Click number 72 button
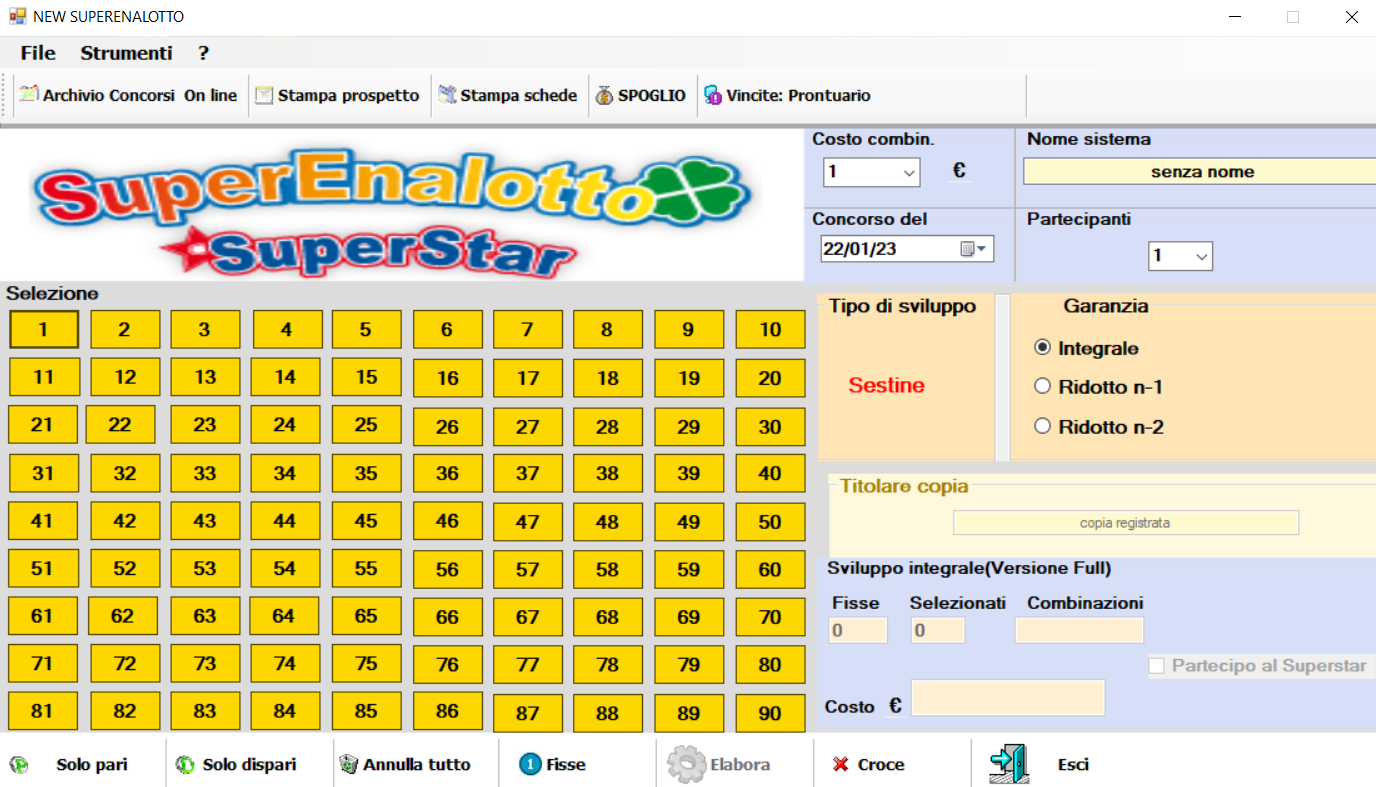 point(125,663)
